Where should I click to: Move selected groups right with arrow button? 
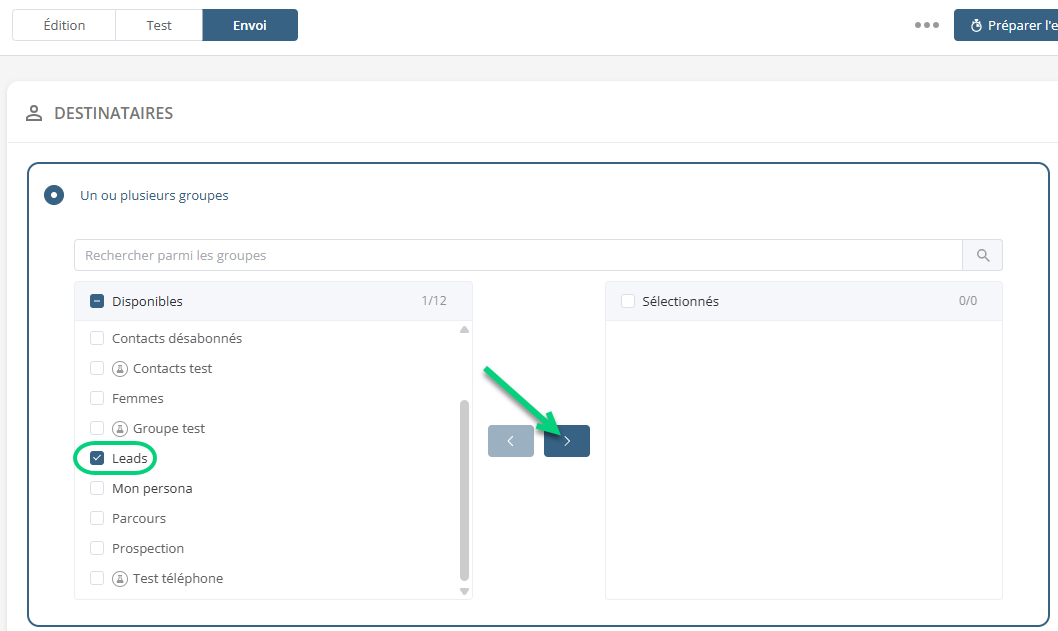(567, 441)
